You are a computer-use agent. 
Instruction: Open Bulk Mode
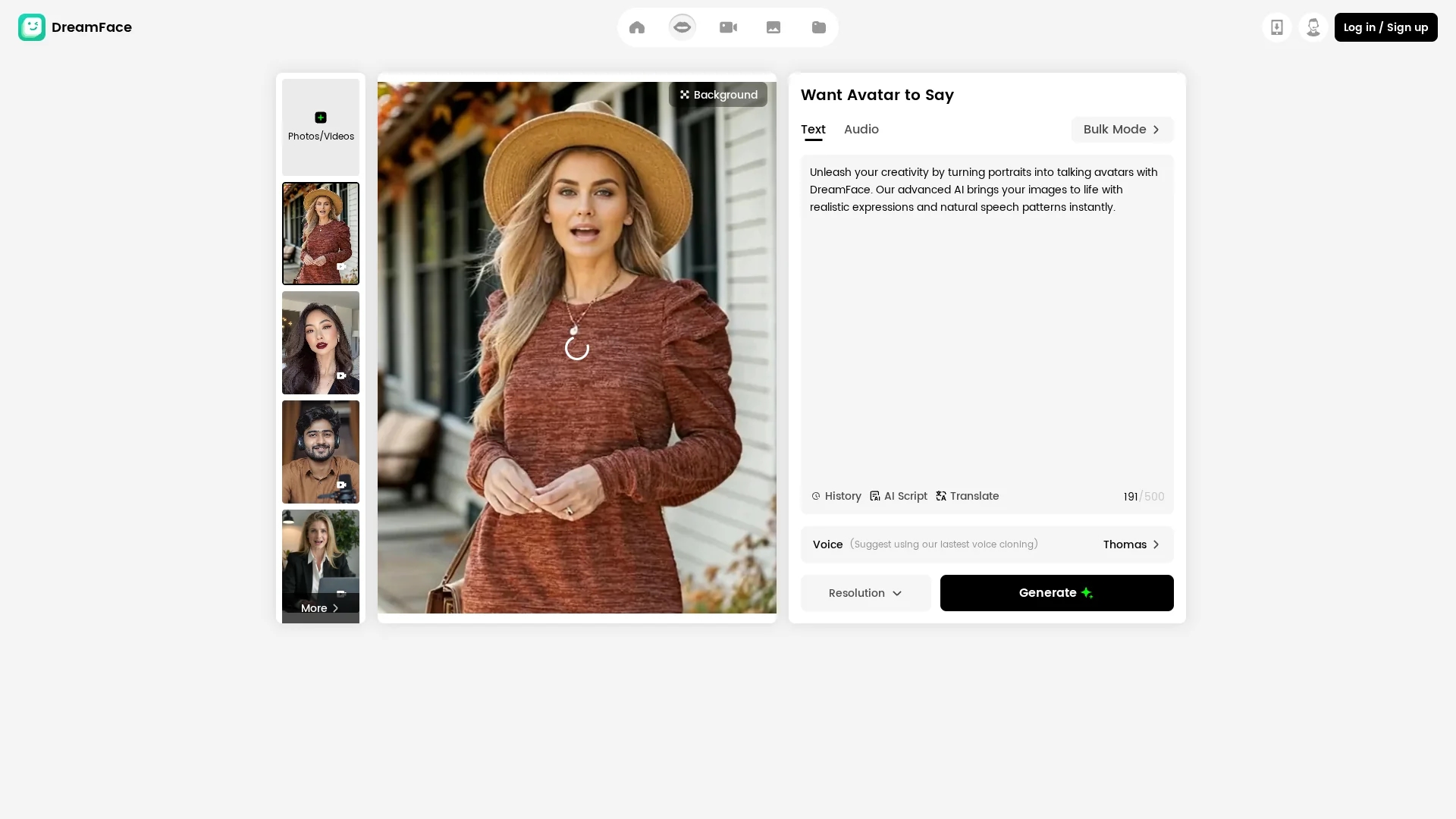point(1122,130)
